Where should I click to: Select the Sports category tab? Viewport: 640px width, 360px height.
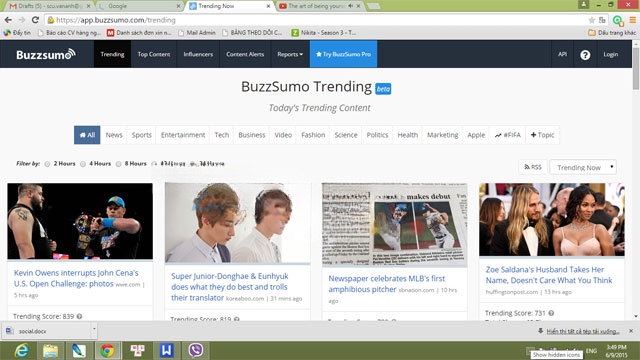tap(142, 135)
